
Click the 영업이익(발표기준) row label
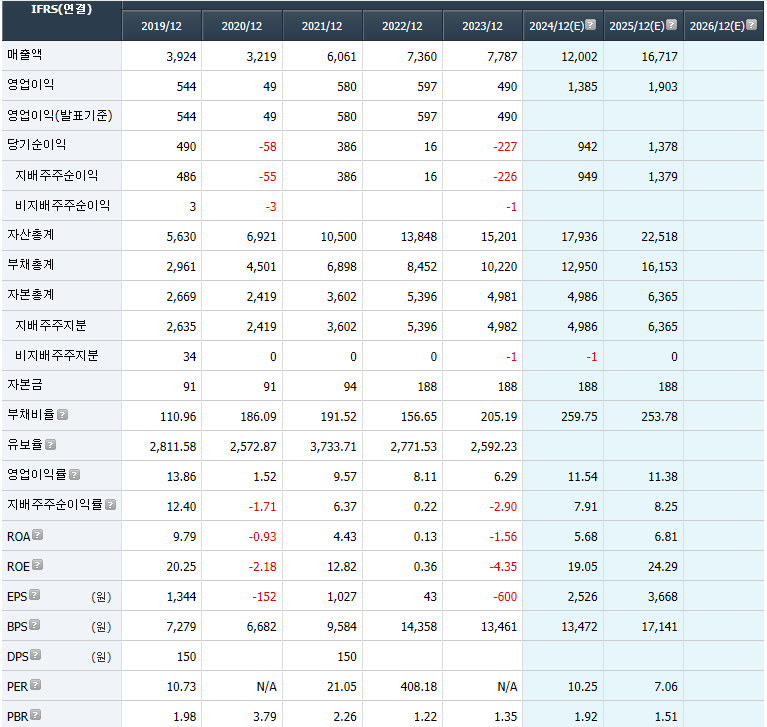[x=59, y=115]
